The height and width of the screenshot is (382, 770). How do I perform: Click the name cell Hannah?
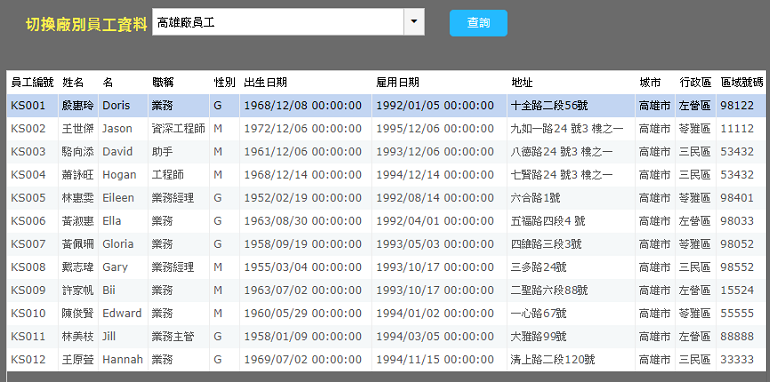tap(122, 359)
